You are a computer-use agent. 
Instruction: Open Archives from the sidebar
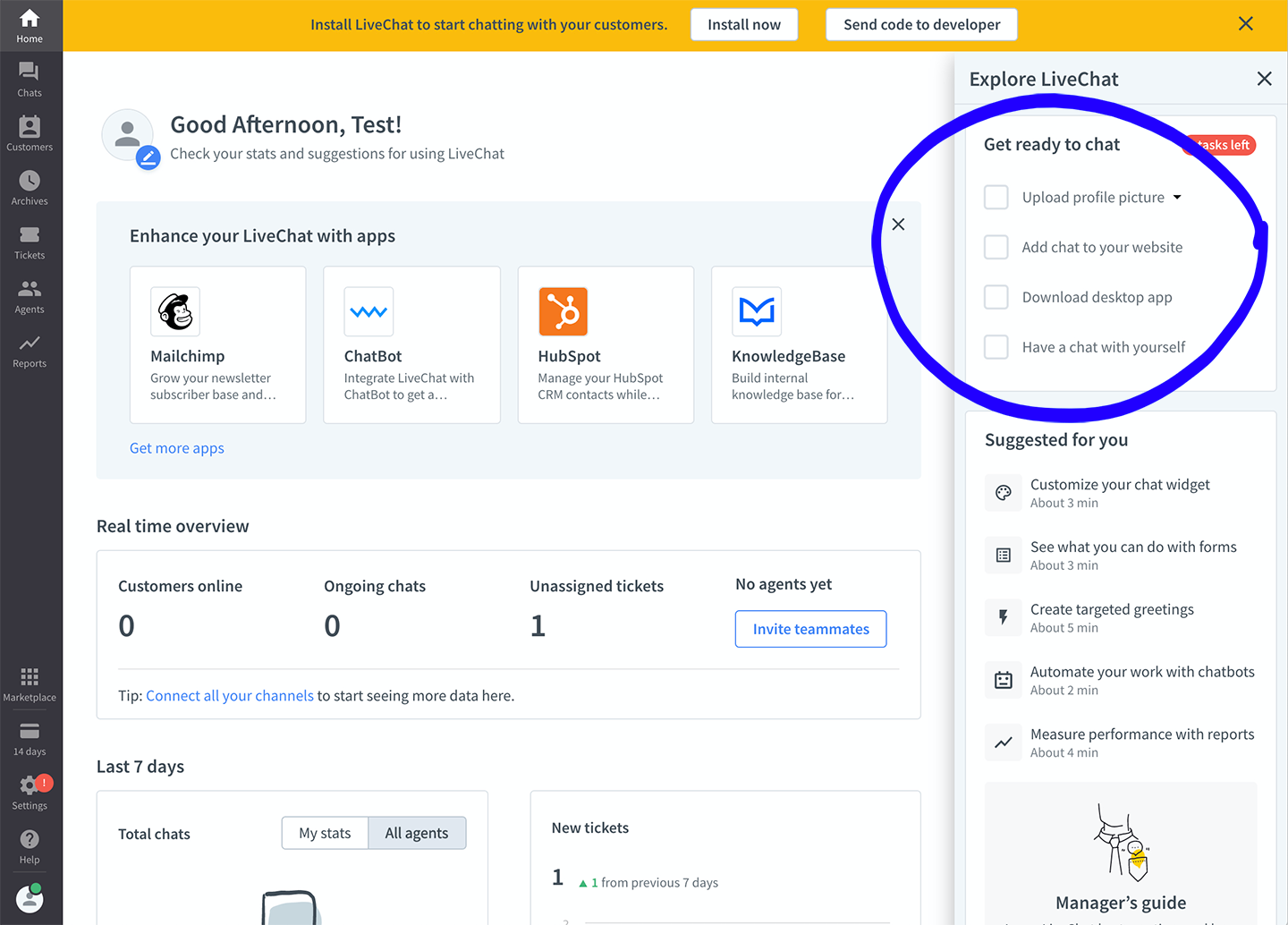(30, 188)
